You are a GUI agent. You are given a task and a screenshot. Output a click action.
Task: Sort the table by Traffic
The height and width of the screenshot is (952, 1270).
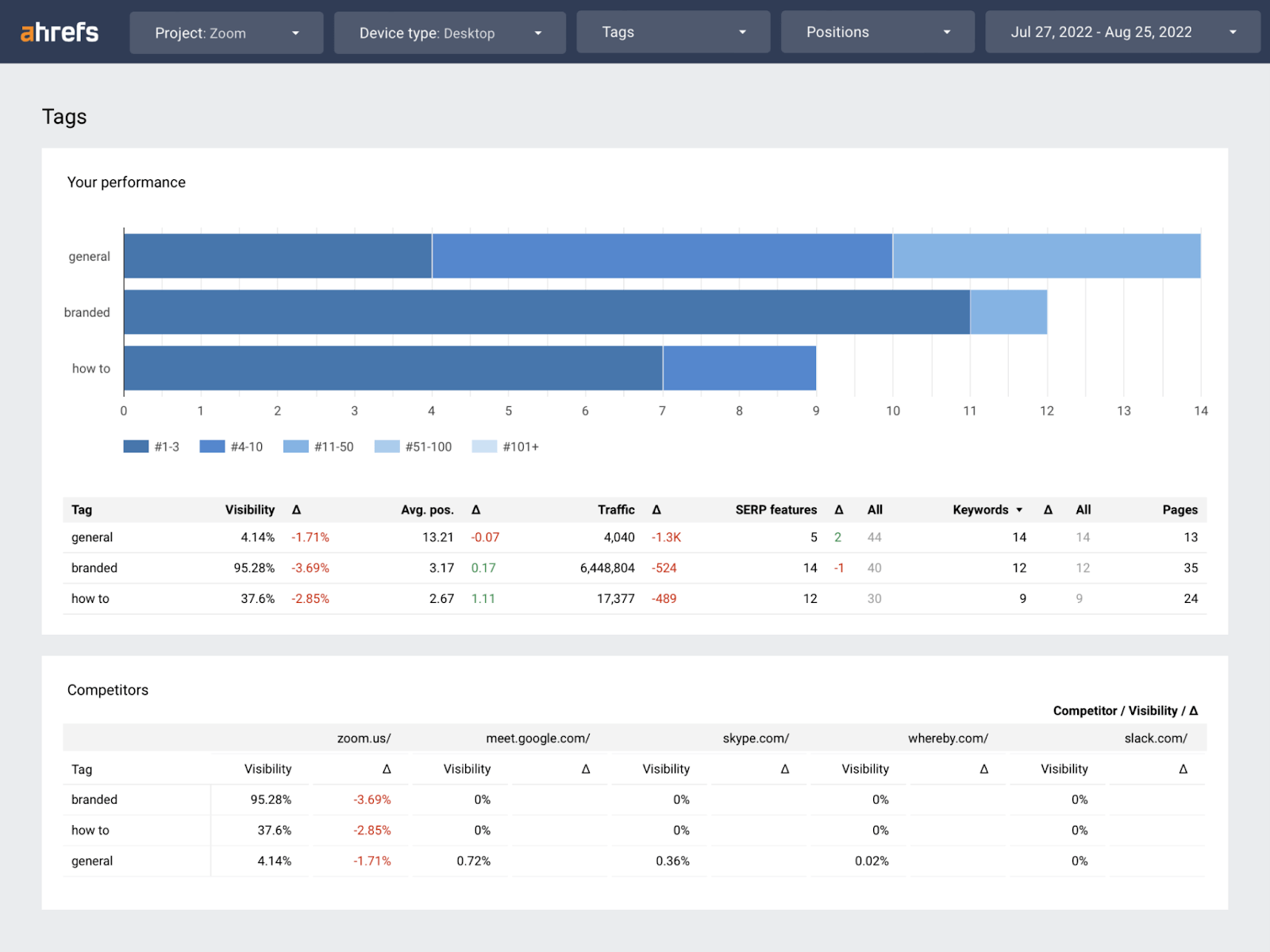tap(617, 509)
